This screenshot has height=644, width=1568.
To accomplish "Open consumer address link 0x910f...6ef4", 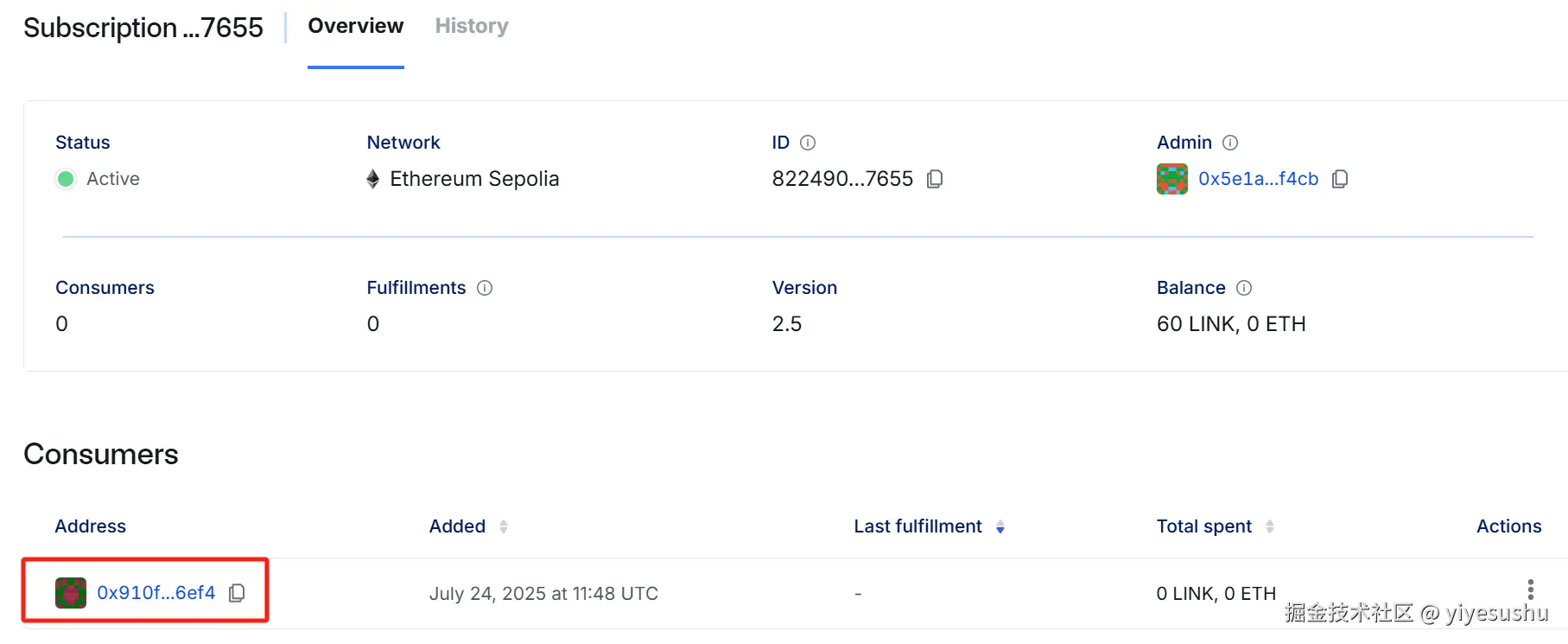I will click(x=156, y=593).
